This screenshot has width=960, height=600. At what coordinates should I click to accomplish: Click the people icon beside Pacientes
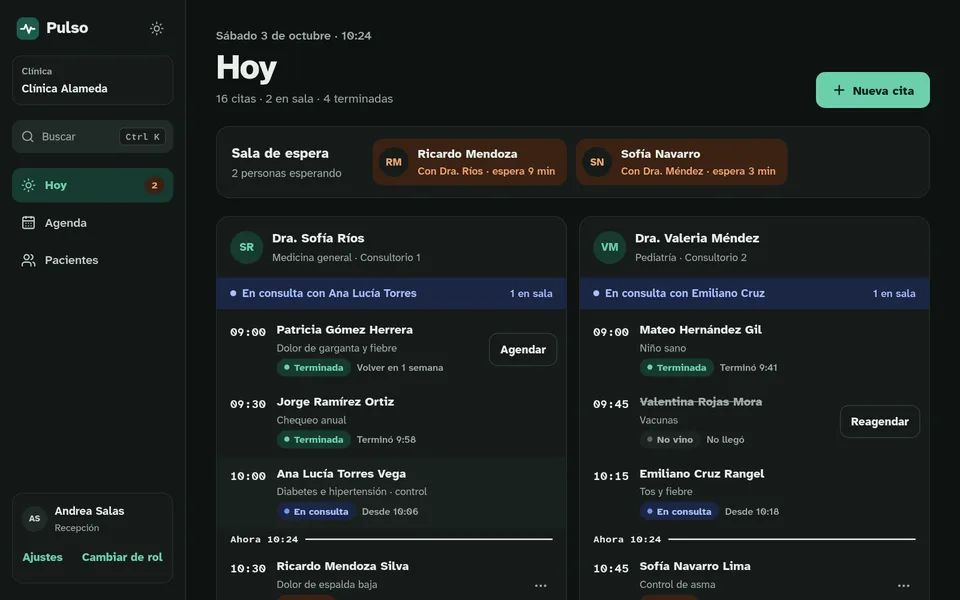tap(28, 260)
